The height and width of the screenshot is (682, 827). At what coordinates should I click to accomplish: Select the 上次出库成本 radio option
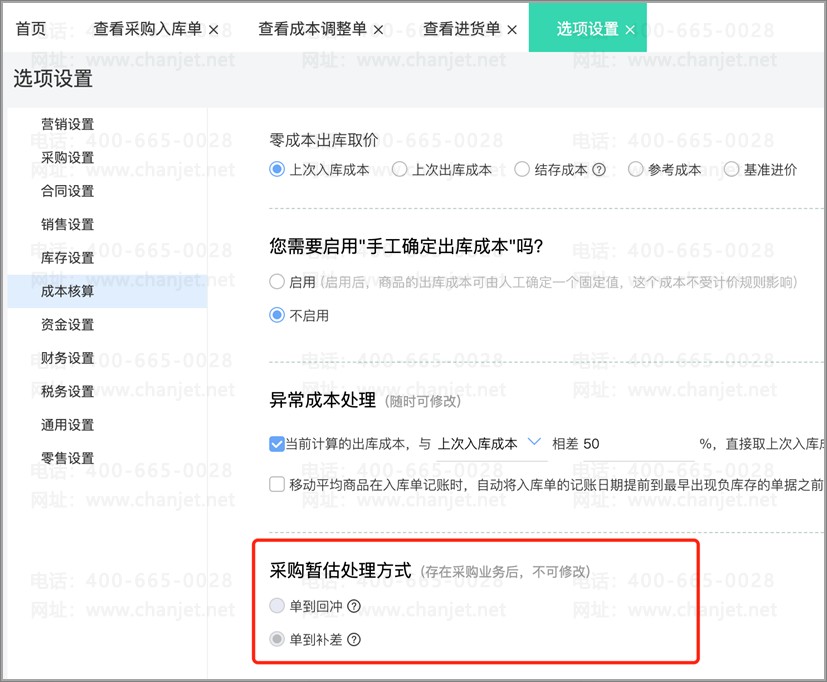399,169
